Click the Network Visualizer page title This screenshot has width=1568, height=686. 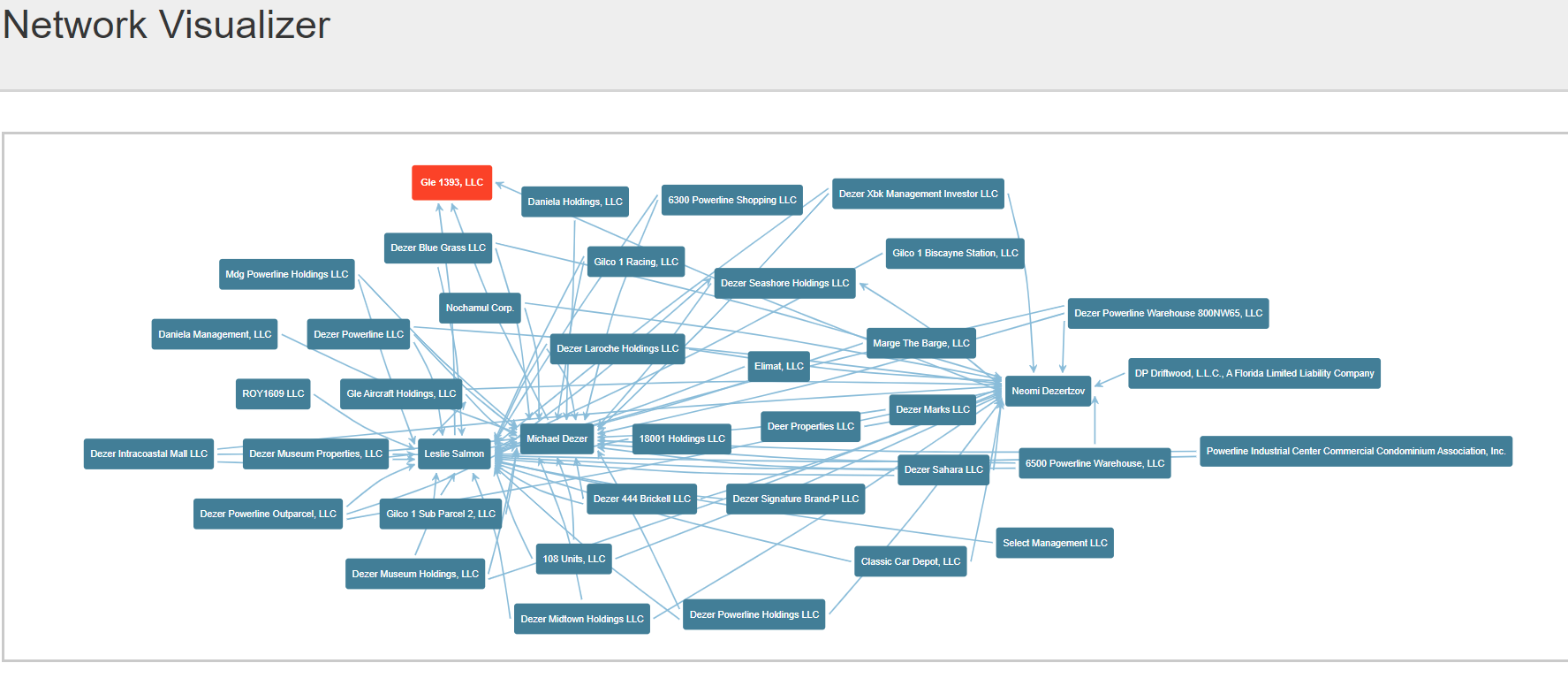[x=166, y=25]
